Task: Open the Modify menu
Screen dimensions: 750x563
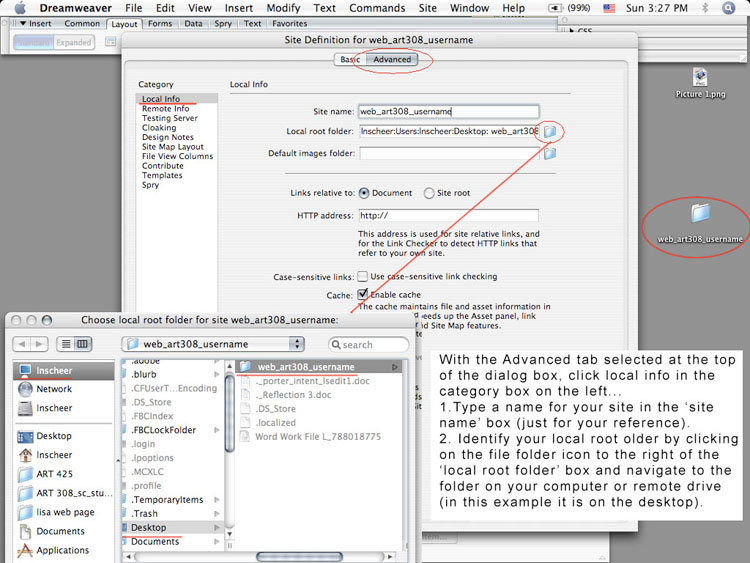Action: pyautogui.click(x=283, y=8)
